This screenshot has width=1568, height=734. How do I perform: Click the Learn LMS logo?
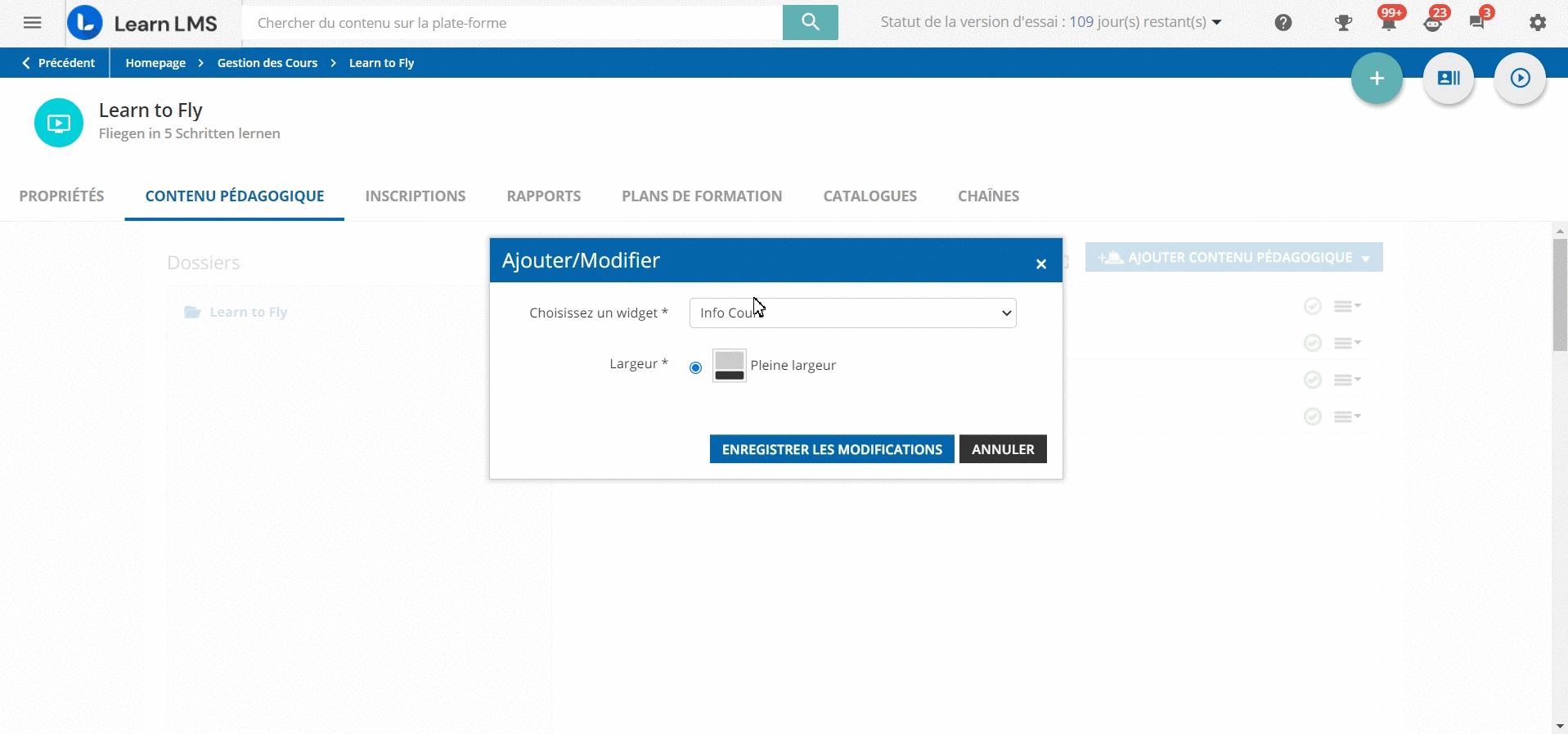click(142, 23)
